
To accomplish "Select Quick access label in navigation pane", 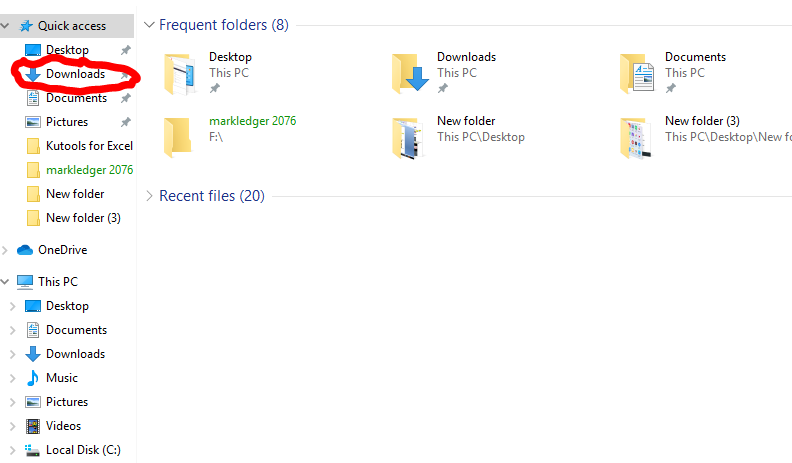I will pyautogui.click(x=72, y=26).
